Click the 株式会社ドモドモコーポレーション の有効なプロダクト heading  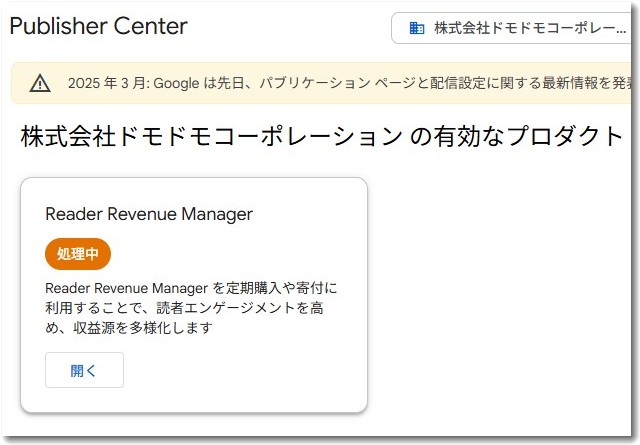321,136
